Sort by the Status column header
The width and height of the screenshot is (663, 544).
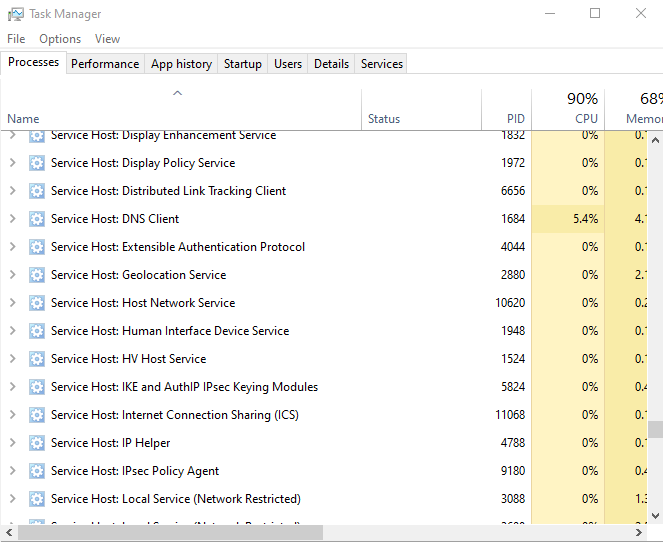(422, 109)
